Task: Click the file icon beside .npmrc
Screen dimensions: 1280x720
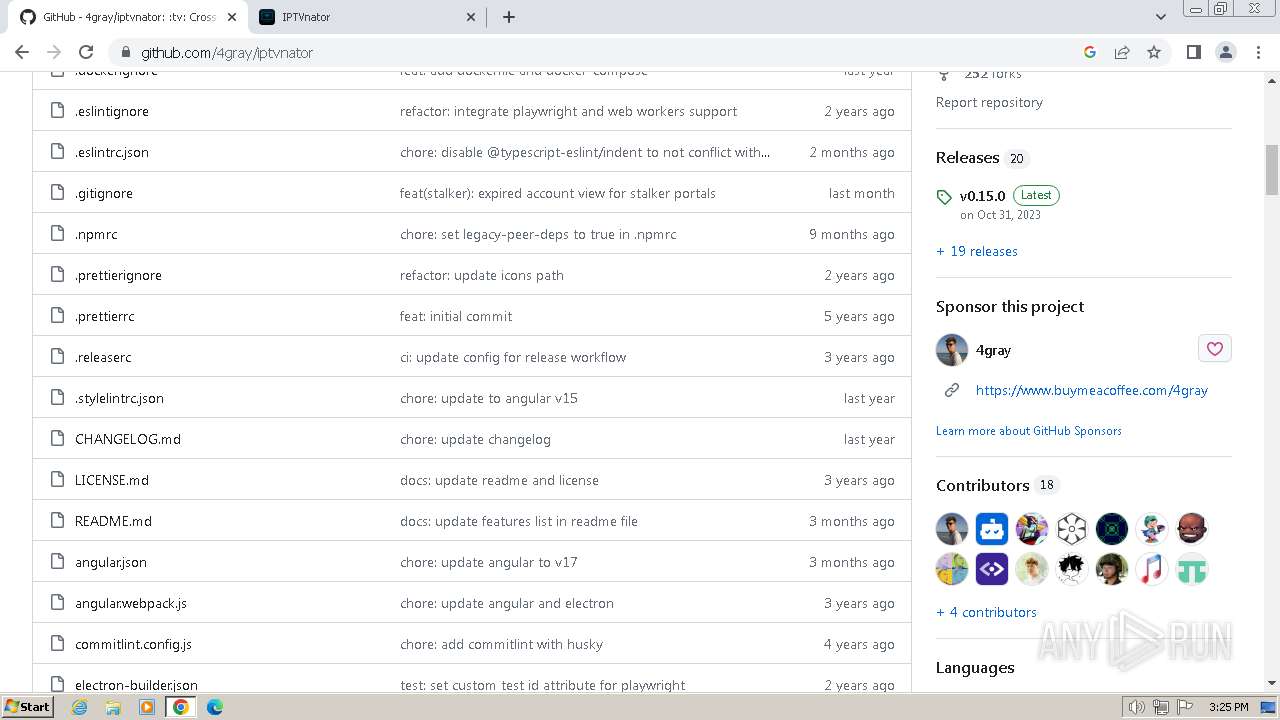Action: (57, 234)
